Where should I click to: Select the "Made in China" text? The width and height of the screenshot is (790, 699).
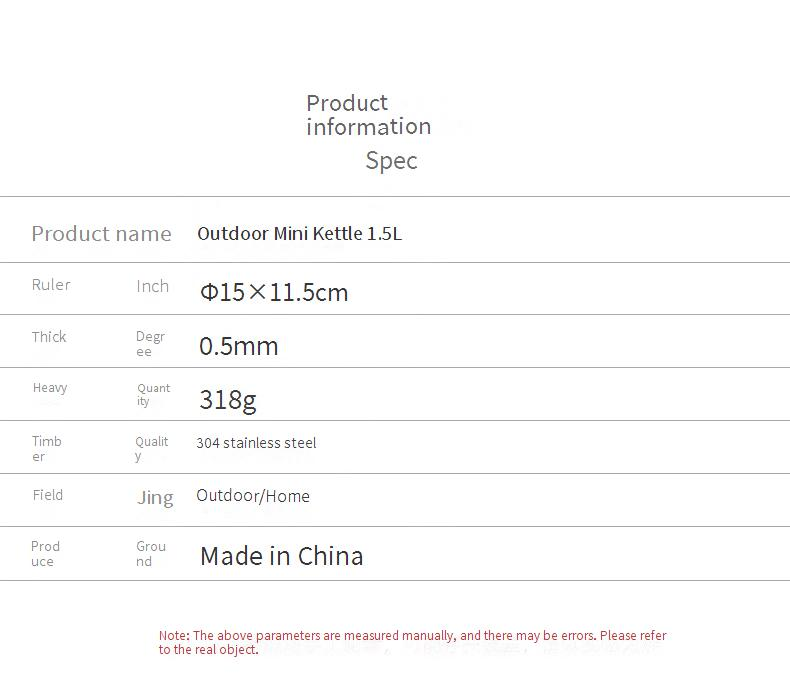pyautogui.click(x=282, y=556)
